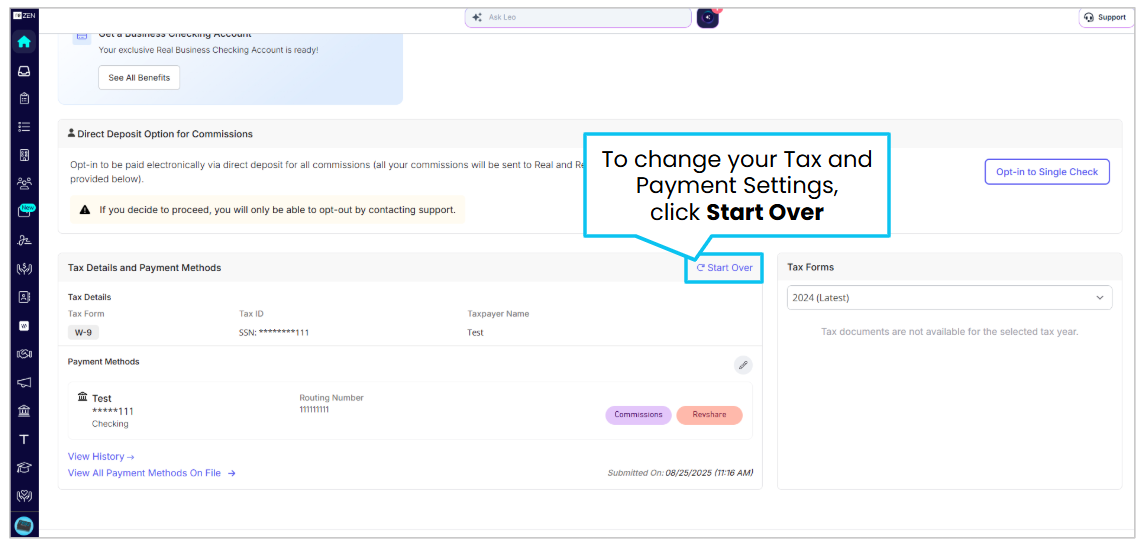The height and width of the screenshot is (547, 1138).
Task: Open the hands with heart icon in sidebar
Action: click(x=24, y=497)
